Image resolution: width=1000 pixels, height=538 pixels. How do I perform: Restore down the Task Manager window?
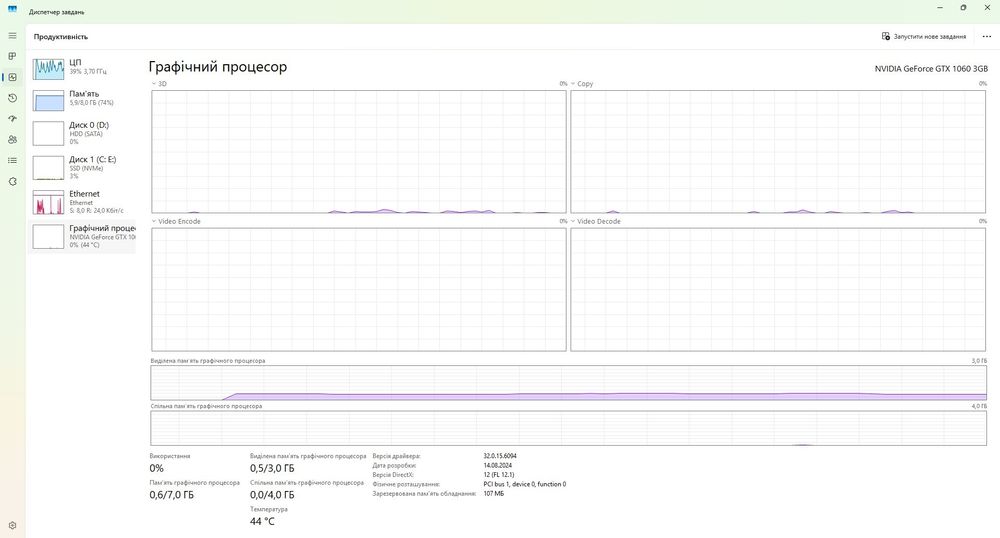963,8
